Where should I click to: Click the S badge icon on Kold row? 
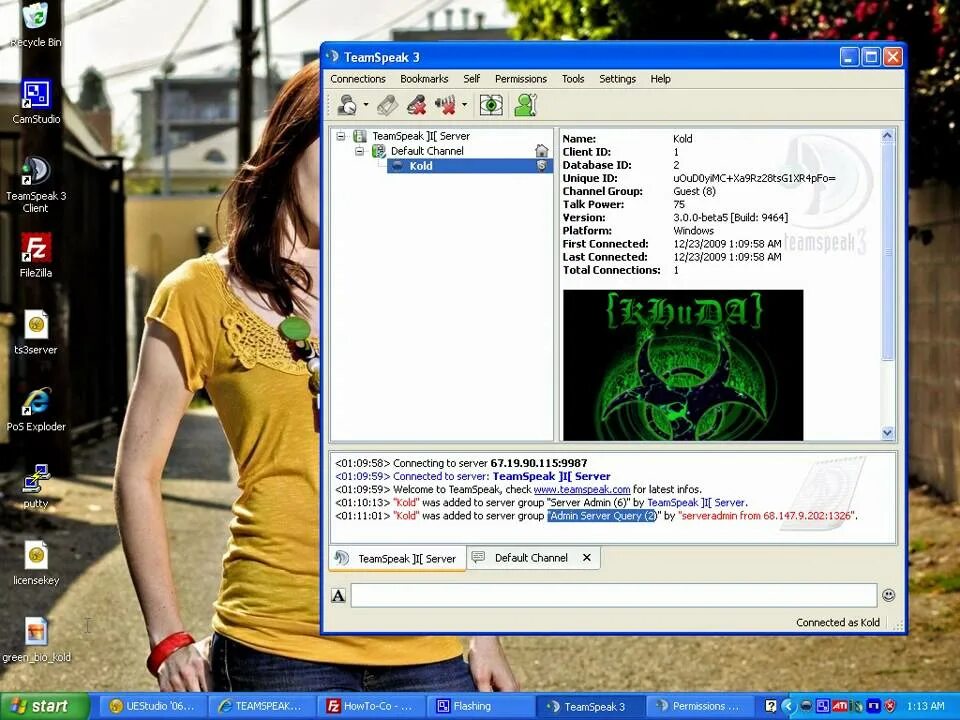tap(541, 166)
